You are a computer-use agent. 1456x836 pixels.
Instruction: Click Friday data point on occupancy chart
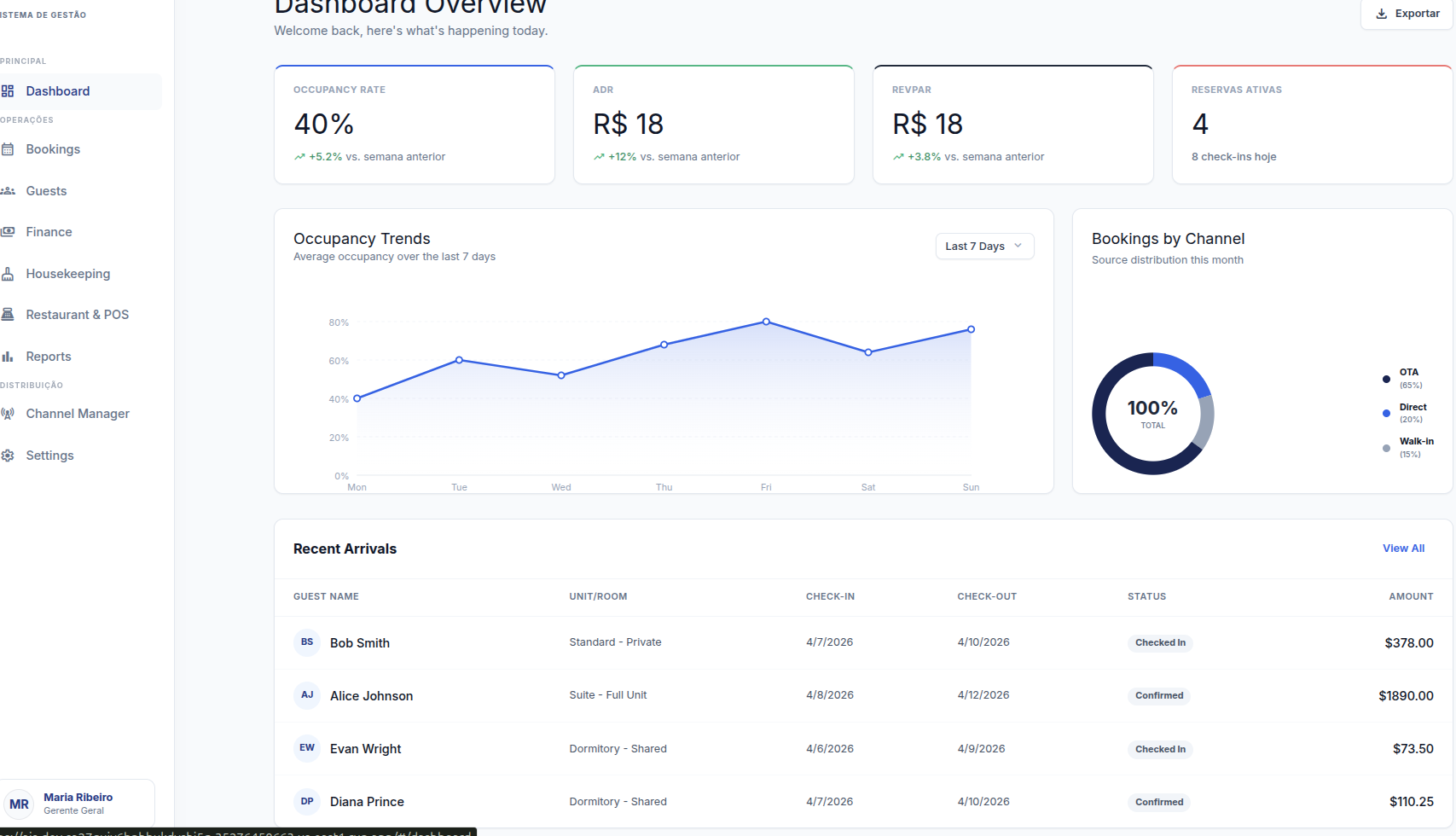766,322
